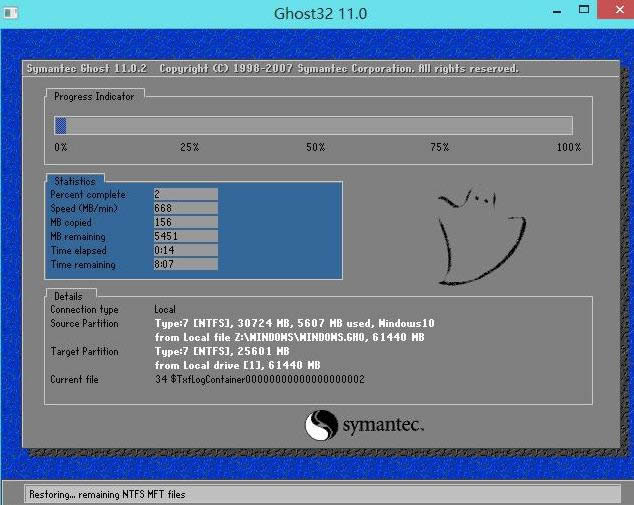
Task: Click the 50% progress scale label
Action: (315, 147)
